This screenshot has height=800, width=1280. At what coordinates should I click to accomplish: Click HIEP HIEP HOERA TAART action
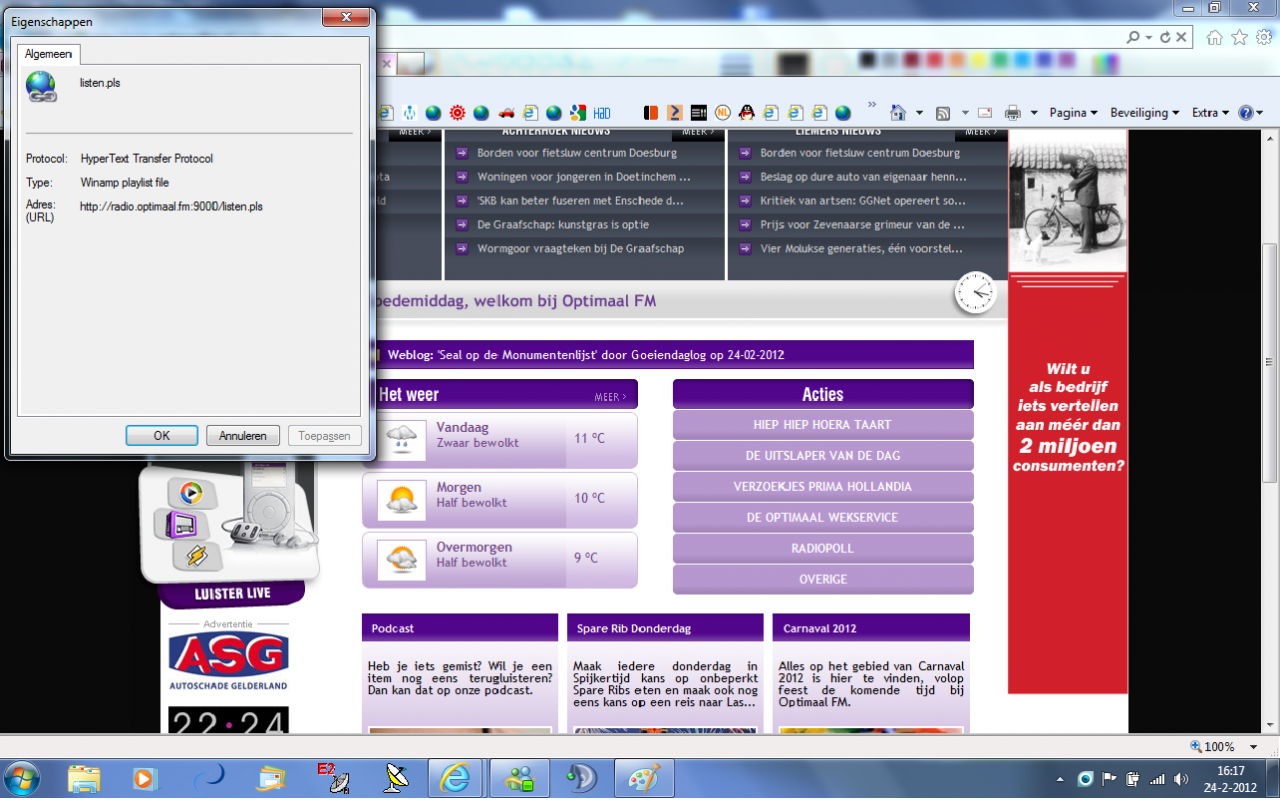823,425
